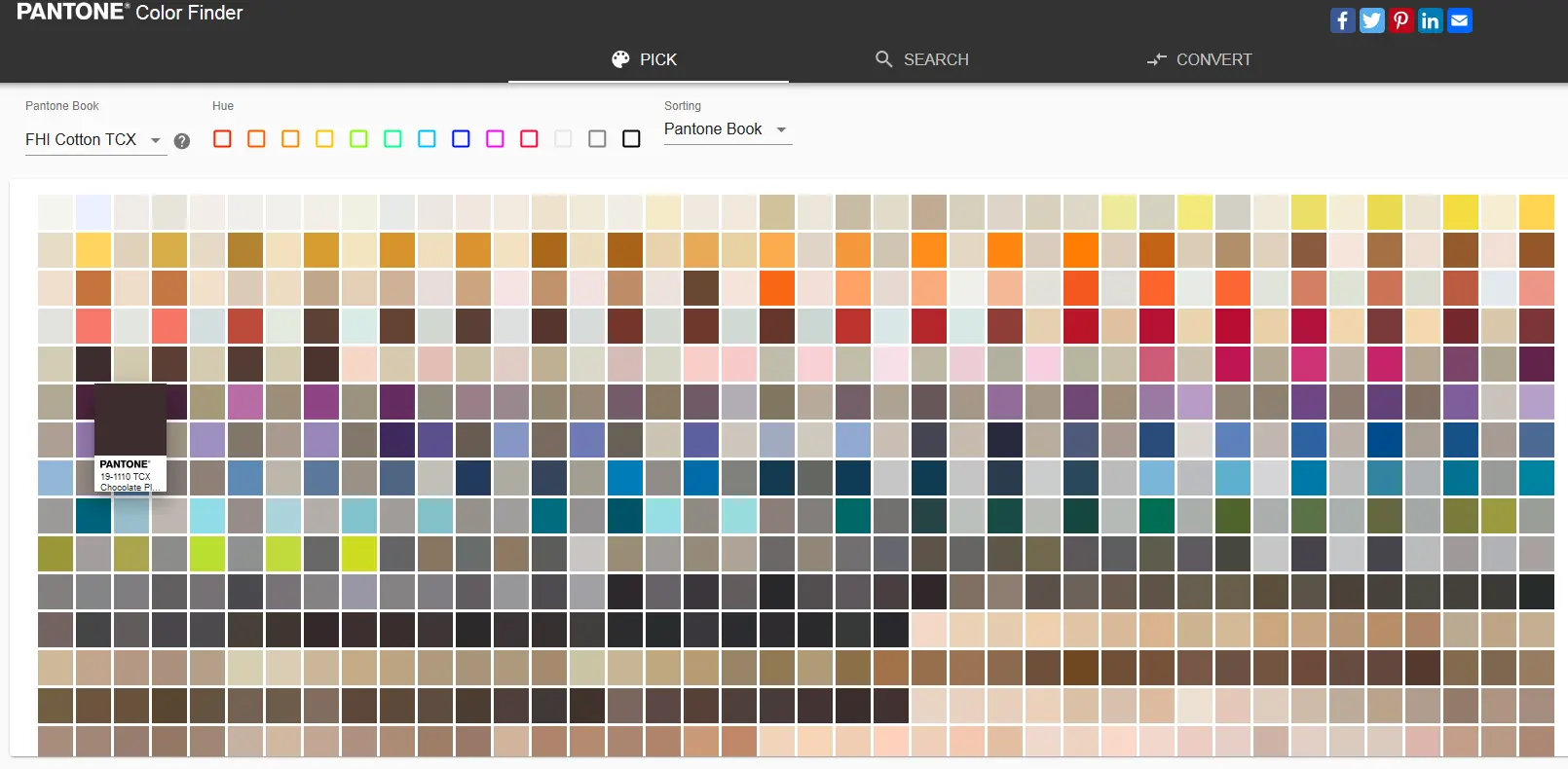The image size is (1568, 769).
Task: Toggle the orange hue filter
Action: click(256, 139)
